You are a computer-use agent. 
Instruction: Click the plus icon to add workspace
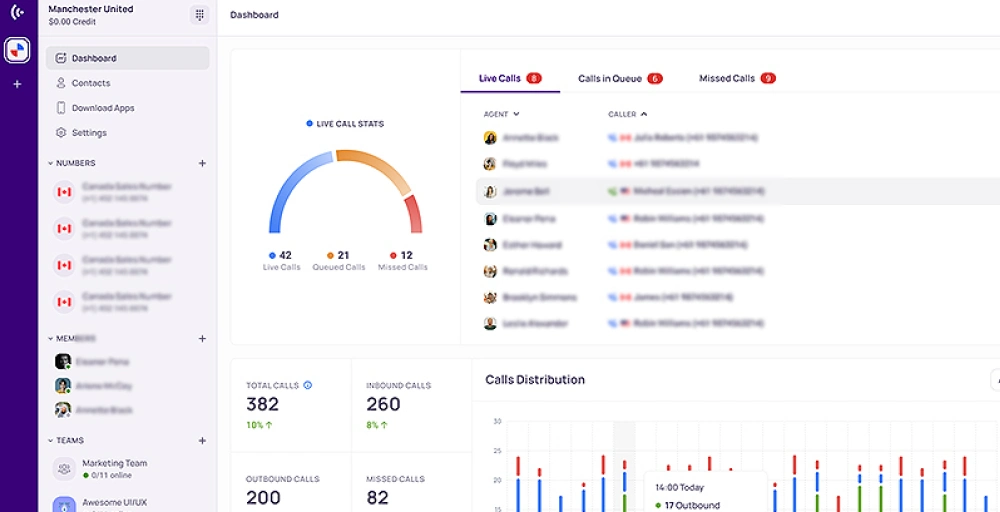click(x=17, y=84)
